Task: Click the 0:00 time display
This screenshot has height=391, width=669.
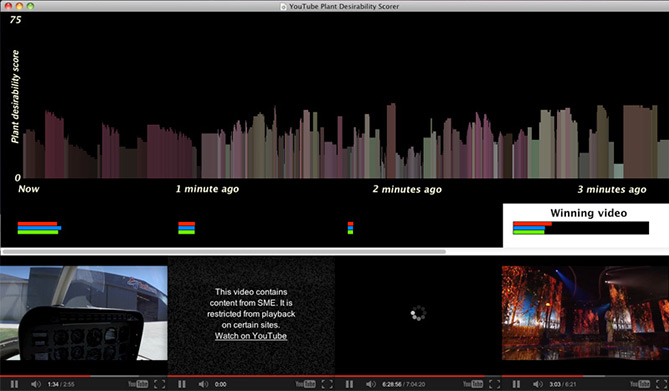Action: click(x=220, y=385)
